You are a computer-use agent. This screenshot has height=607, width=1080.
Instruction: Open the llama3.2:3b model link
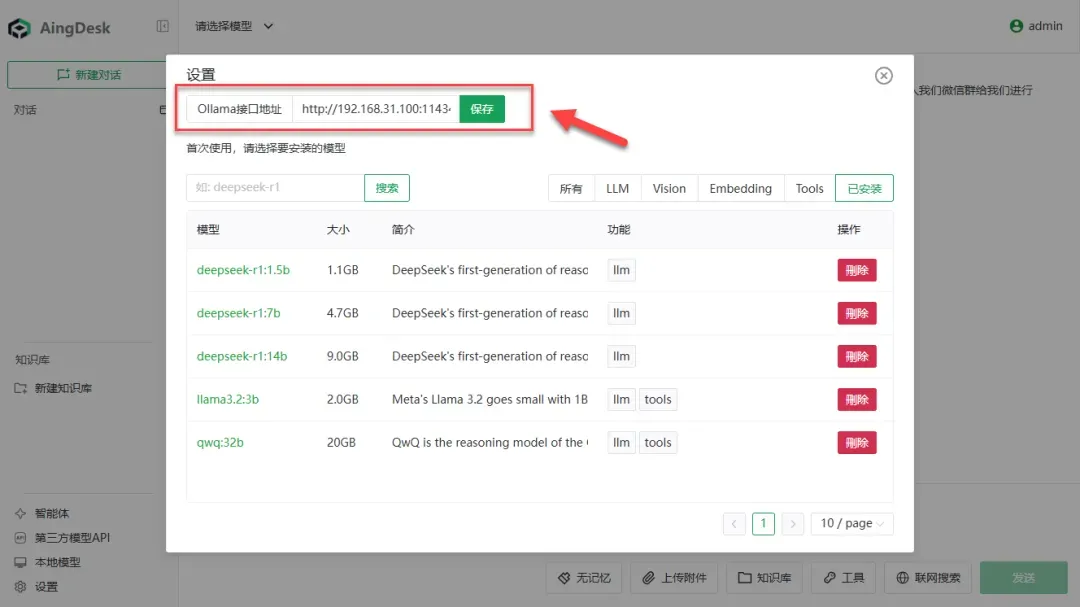[228, 400]
